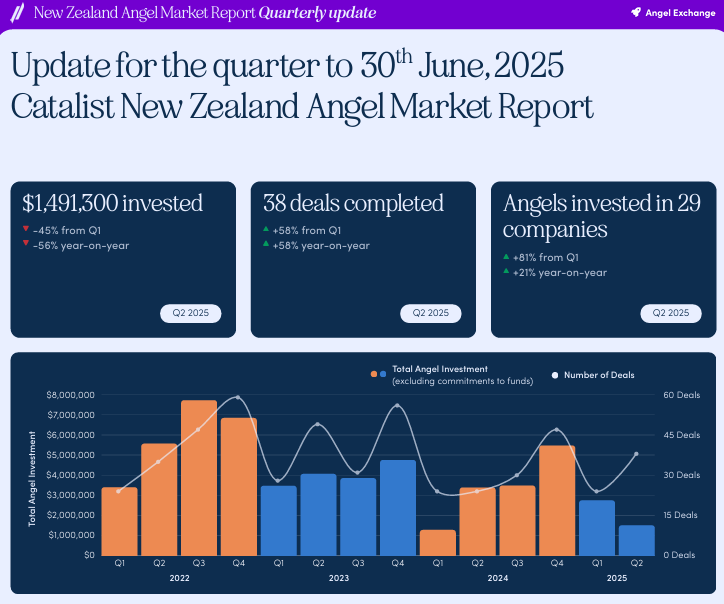Image resolution: width=724 pixels, height=604 pixels.
Task: Click white Number of Deals legend dot
Action: pos(555,375)
